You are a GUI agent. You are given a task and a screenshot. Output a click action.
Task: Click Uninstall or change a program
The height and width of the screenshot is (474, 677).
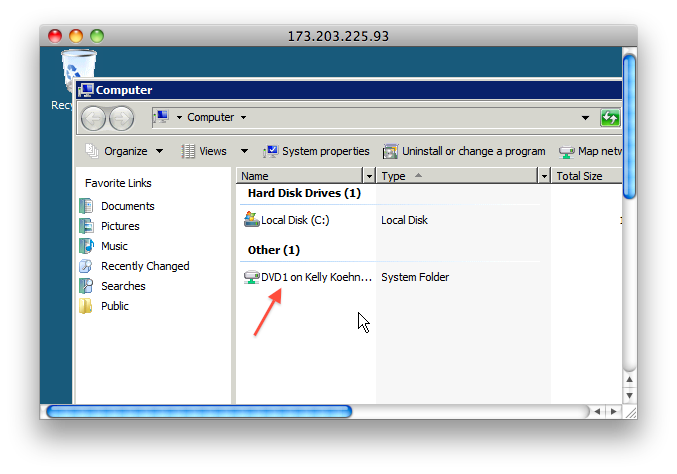point(464,151)
